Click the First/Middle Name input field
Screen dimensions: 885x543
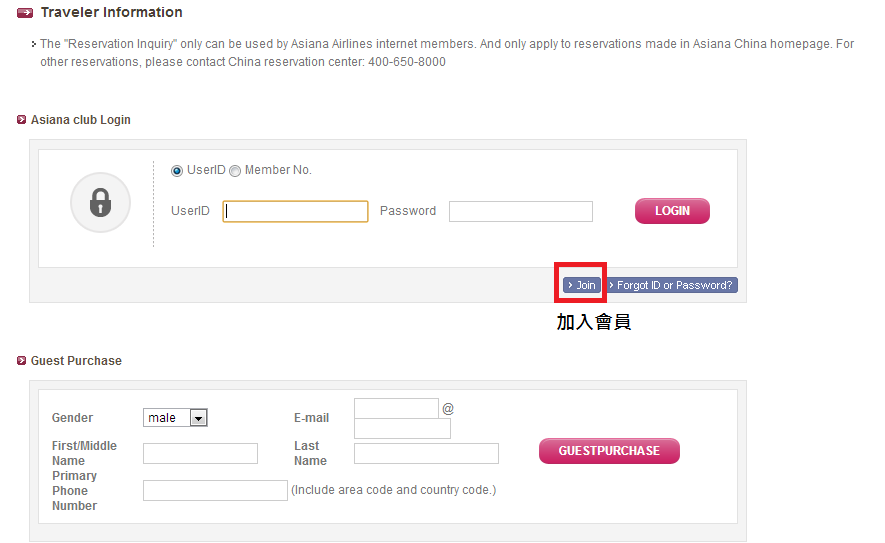click(200, 453)
